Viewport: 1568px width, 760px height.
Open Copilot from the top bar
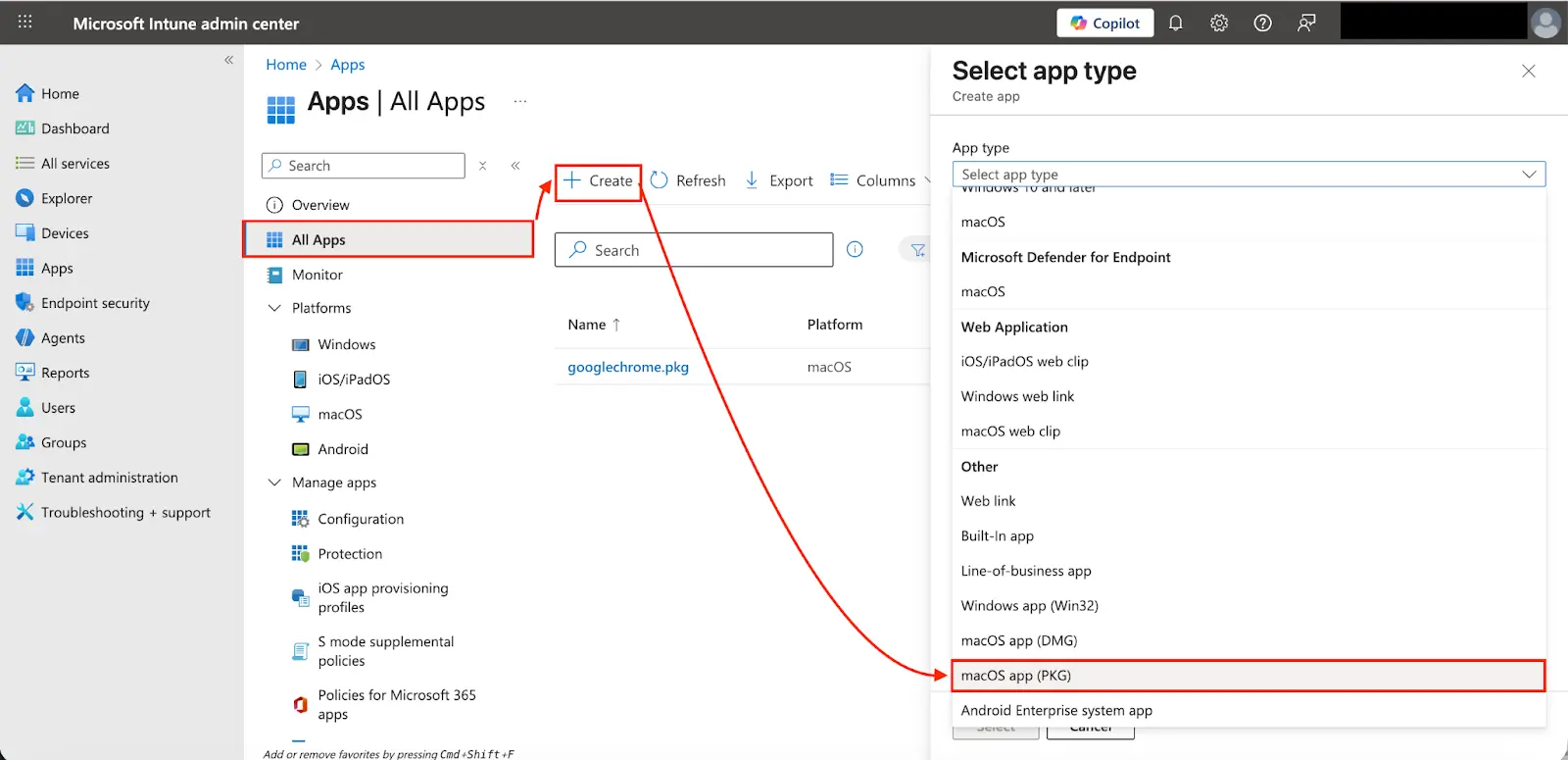(x=1104, y=23)
